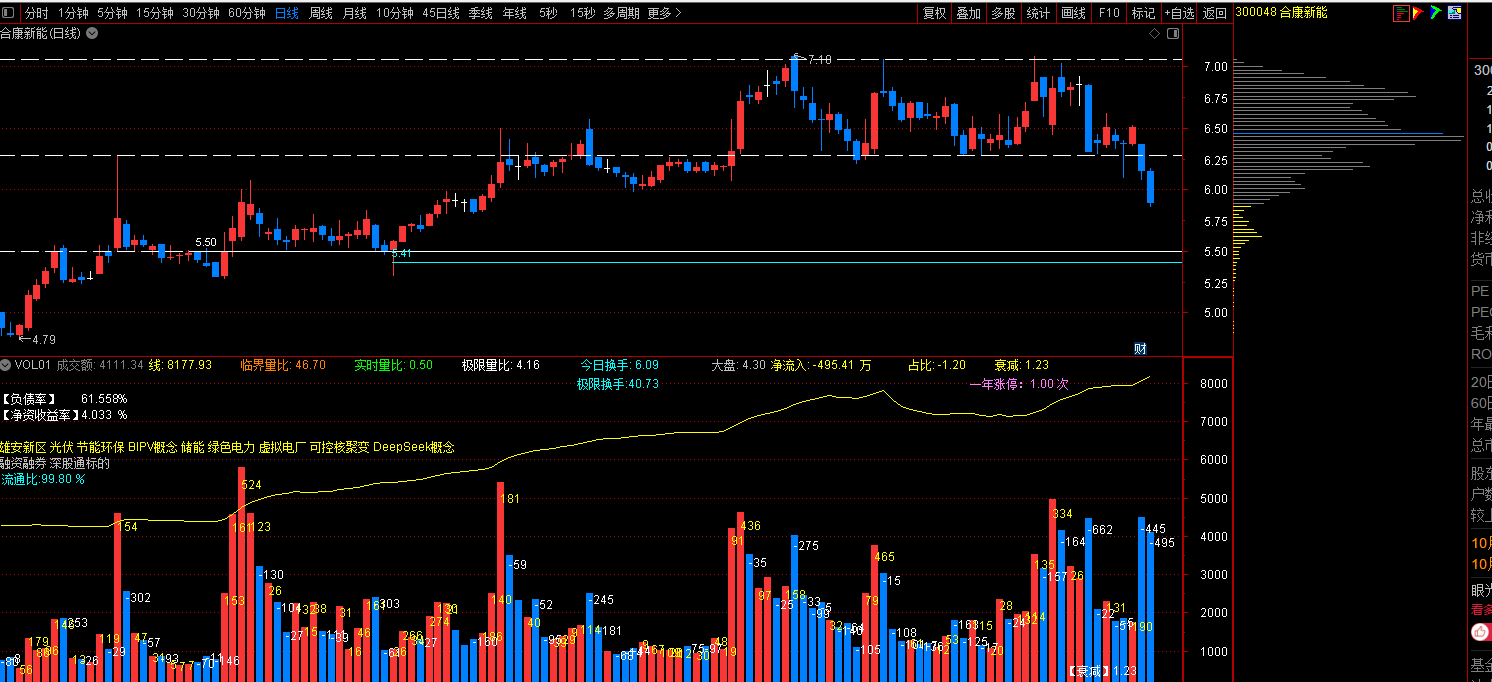Image resolution: width=1492 pixels, height=682 pixels.
Task: Activate the 画线 drawing tools button
Action: coord(1073,13)
